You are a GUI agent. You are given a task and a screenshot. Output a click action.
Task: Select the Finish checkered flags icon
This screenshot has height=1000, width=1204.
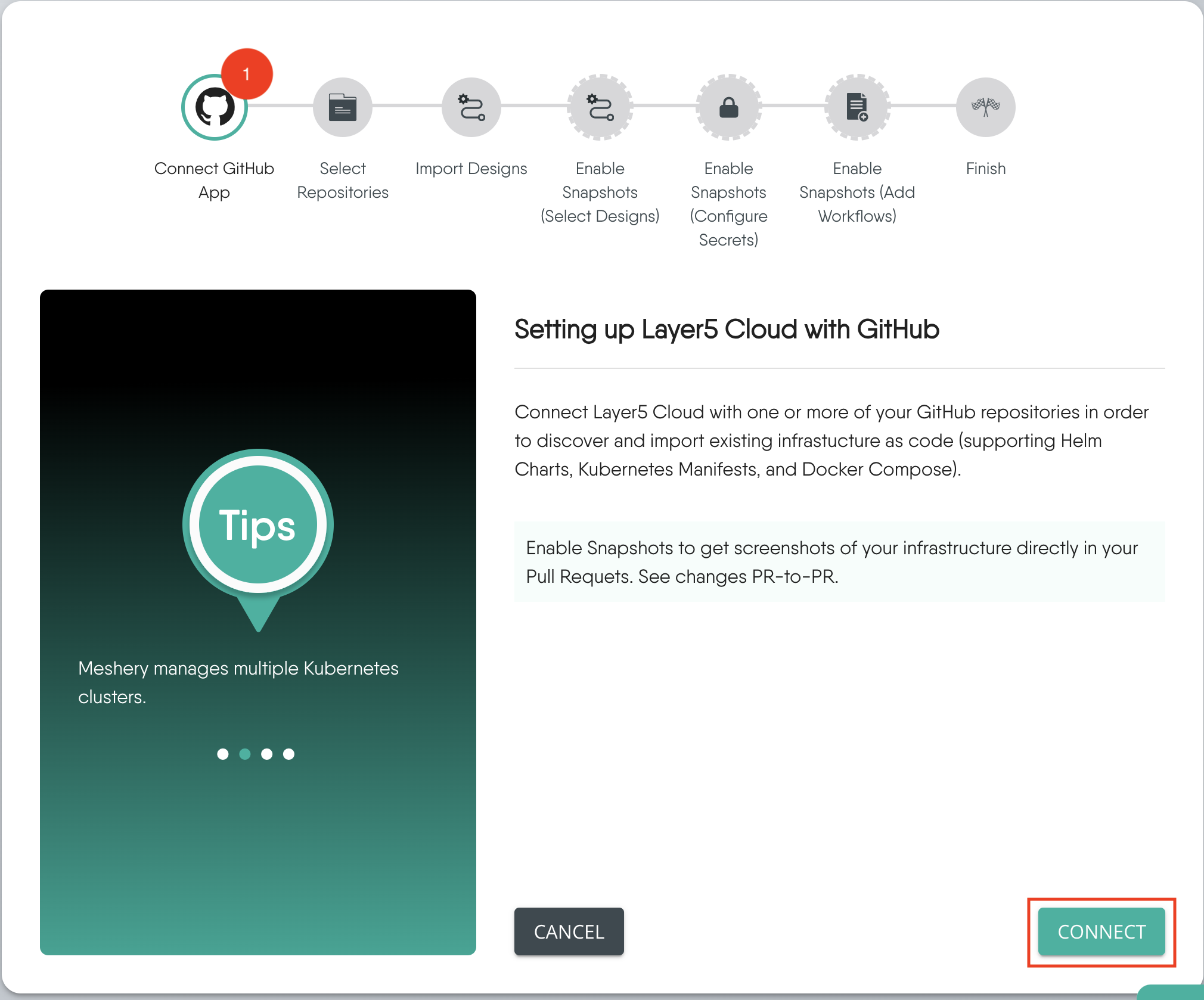coord(985,107)
